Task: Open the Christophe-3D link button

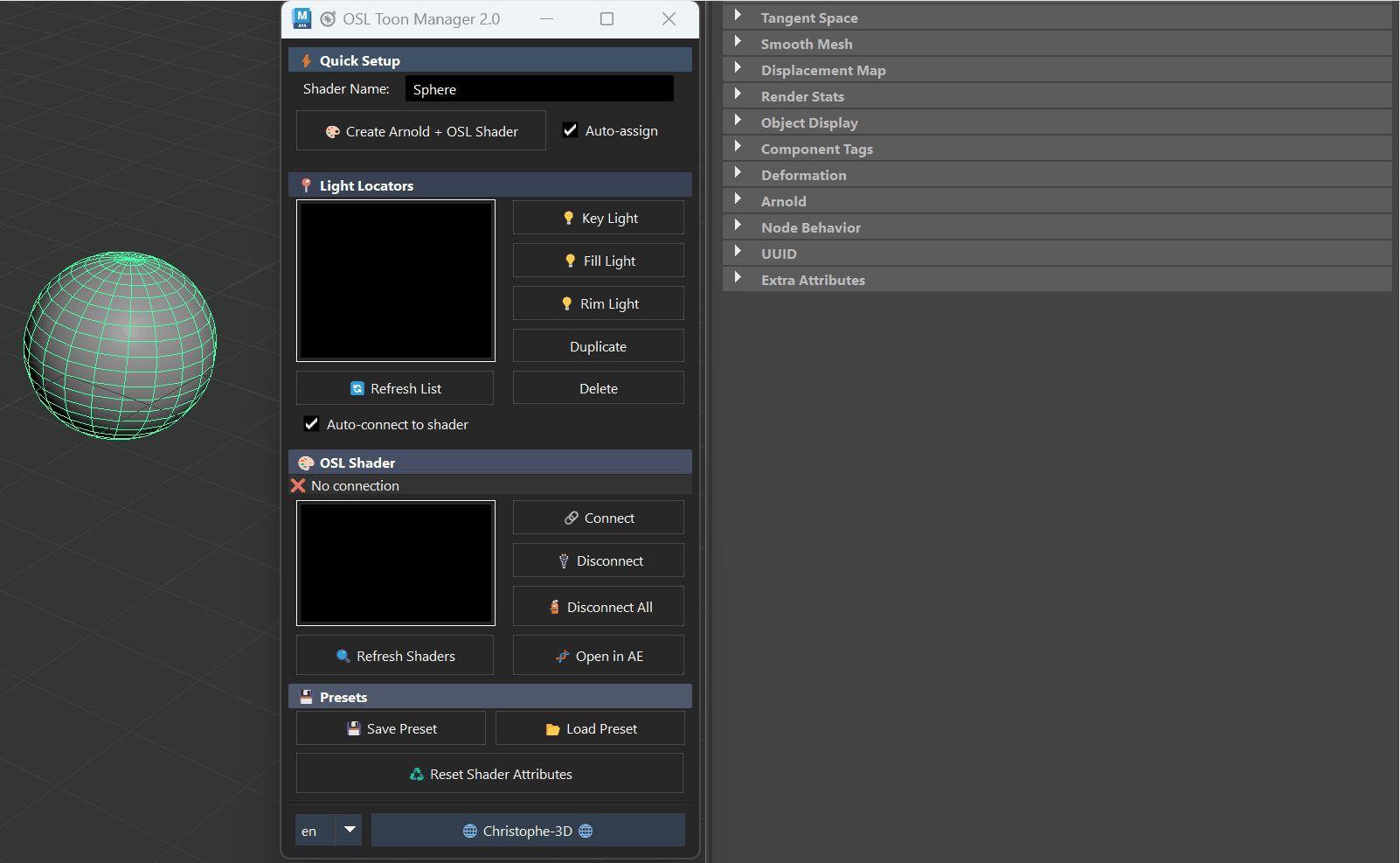Action: [528, 830]
